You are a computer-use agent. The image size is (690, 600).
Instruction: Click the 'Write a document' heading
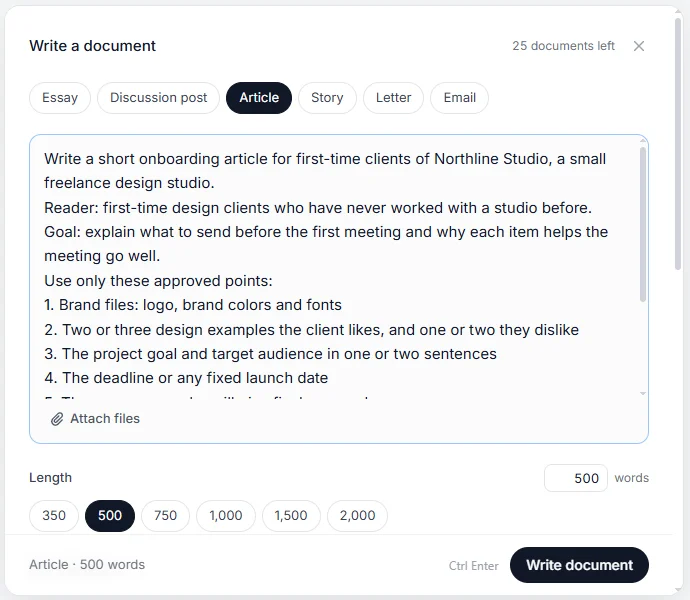[x=92, y=46]
